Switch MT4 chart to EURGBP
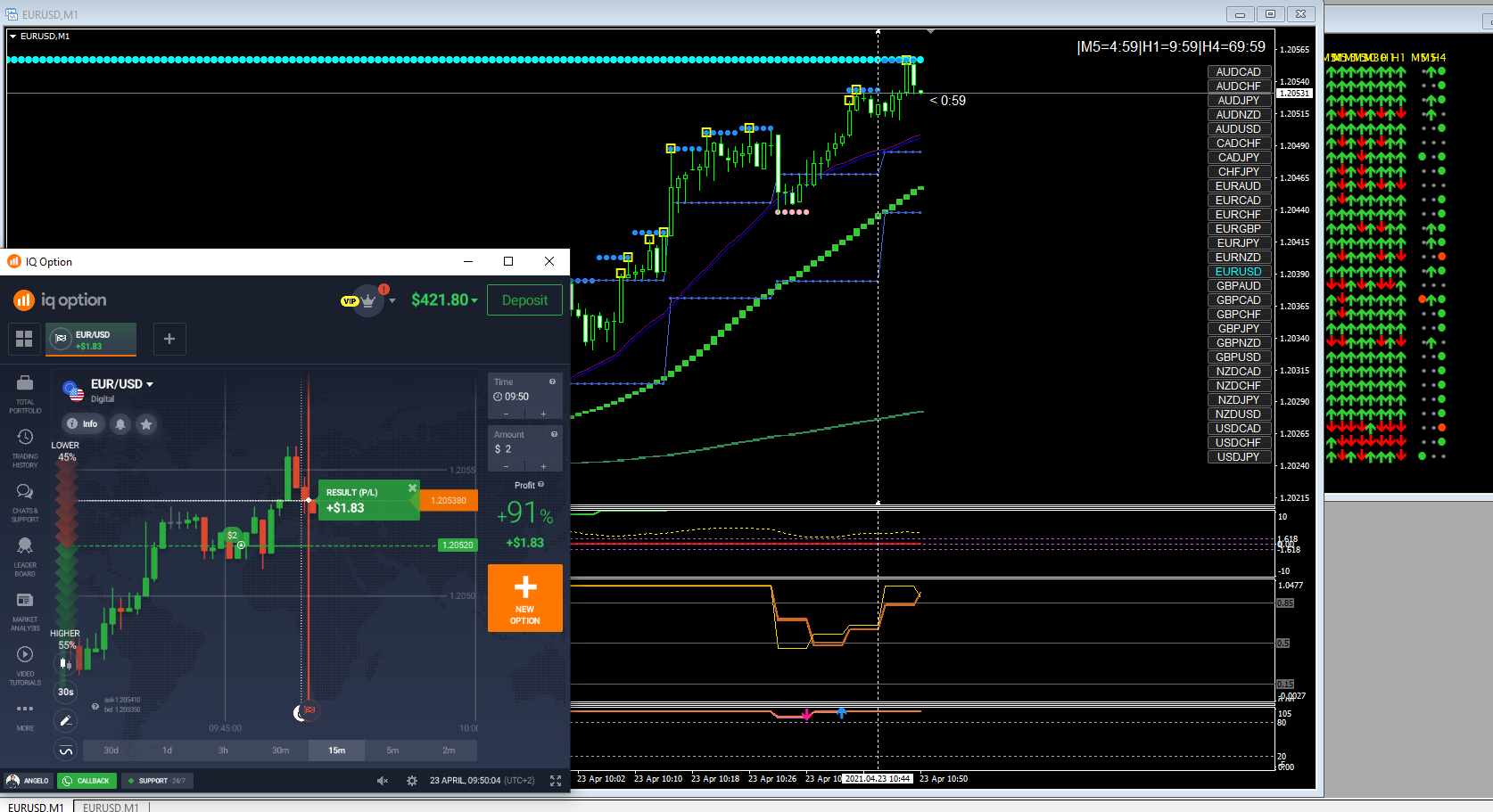Image resolution: width=1493 pixels, height=812 pixels. click(x=1239, y=229)
